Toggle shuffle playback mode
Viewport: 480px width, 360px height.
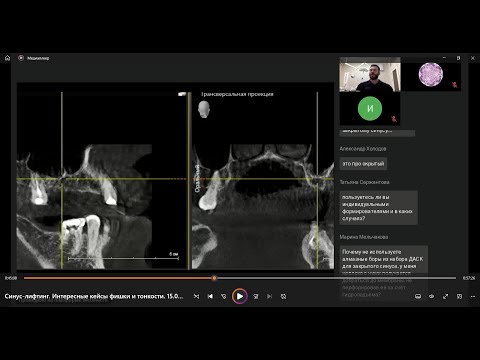pyautogui.click(x=196, y=296)
